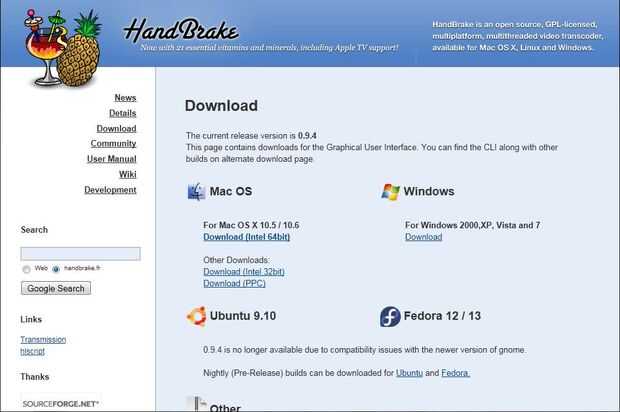This screenshot has height=412, width=620.
Task: Select the handbrake.fr search radio button
Action: coord(56,269)
